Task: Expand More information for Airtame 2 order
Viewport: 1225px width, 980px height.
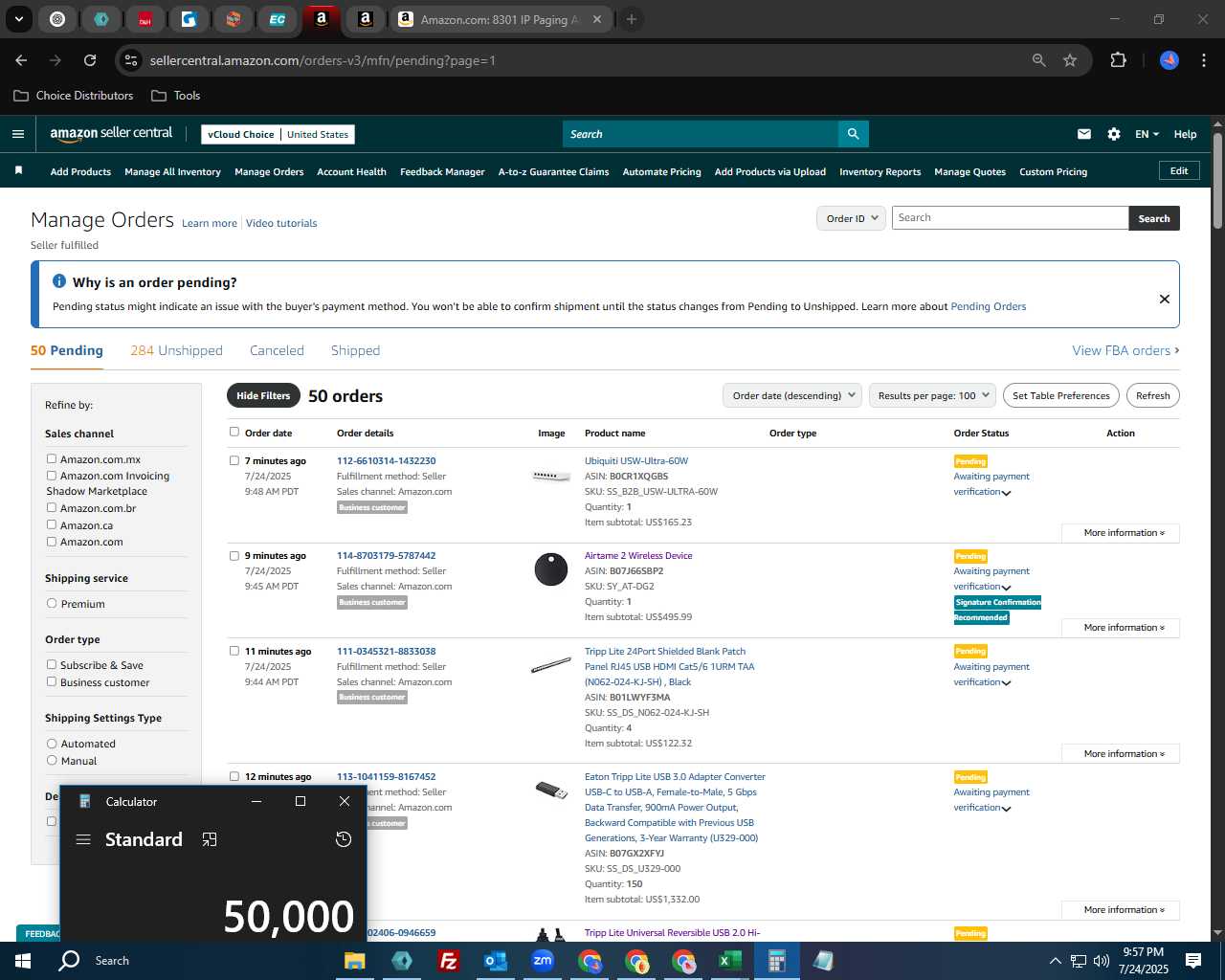Action: 1120,628
